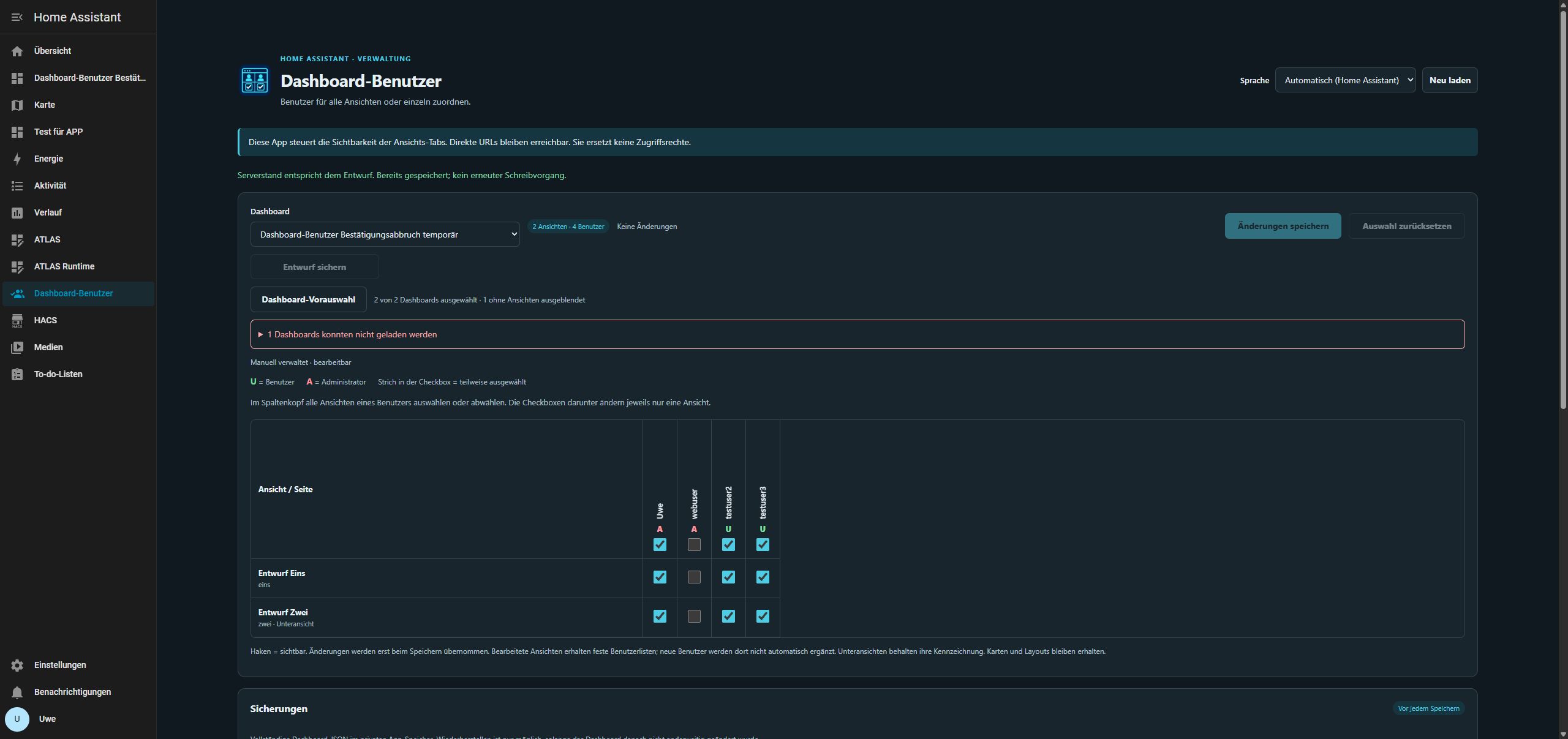Click the ATLAS dashboard icon

(x=17, y=239)
